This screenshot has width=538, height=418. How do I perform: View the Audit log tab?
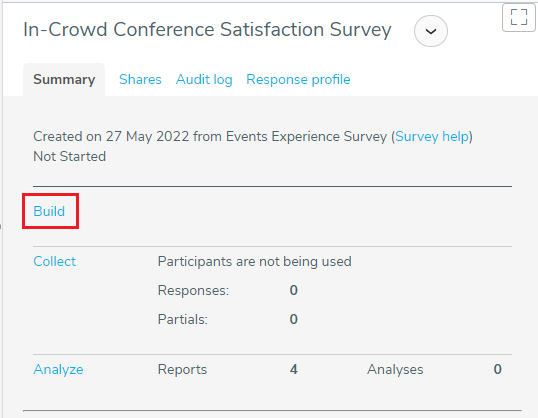[204, 80]
